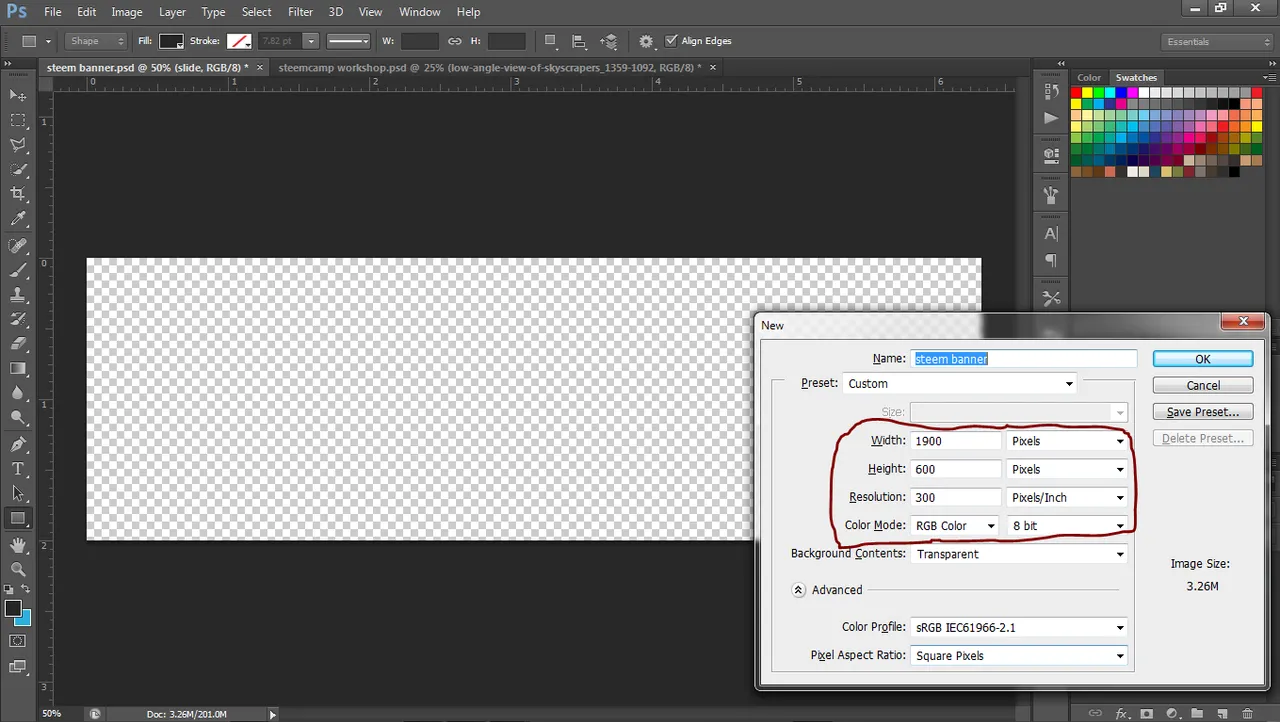Open the Preset dropdown

(x=960, y=384)
